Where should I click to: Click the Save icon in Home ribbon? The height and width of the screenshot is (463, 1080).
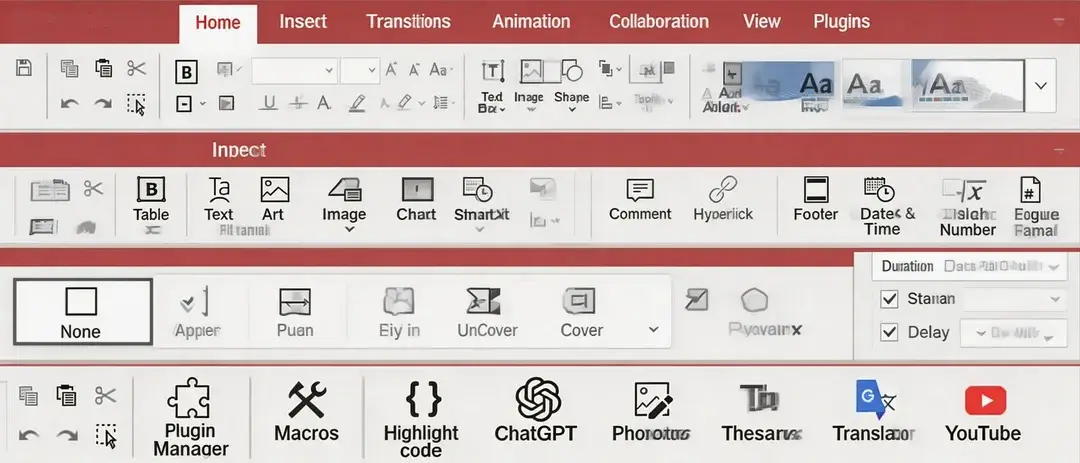pos(24,68)
